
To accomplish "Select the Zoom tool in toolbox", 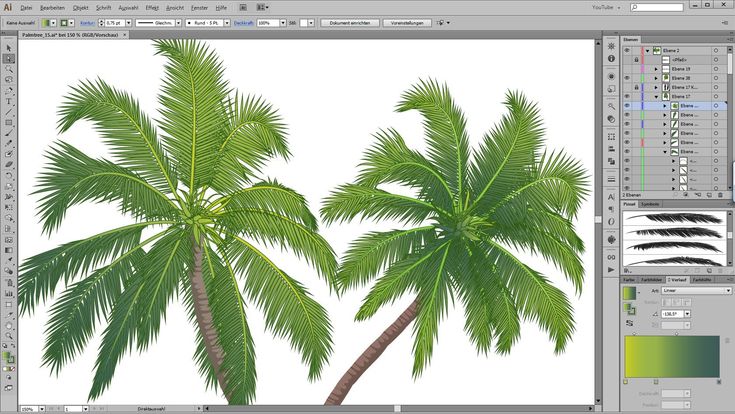I will [x=9, y=336].
